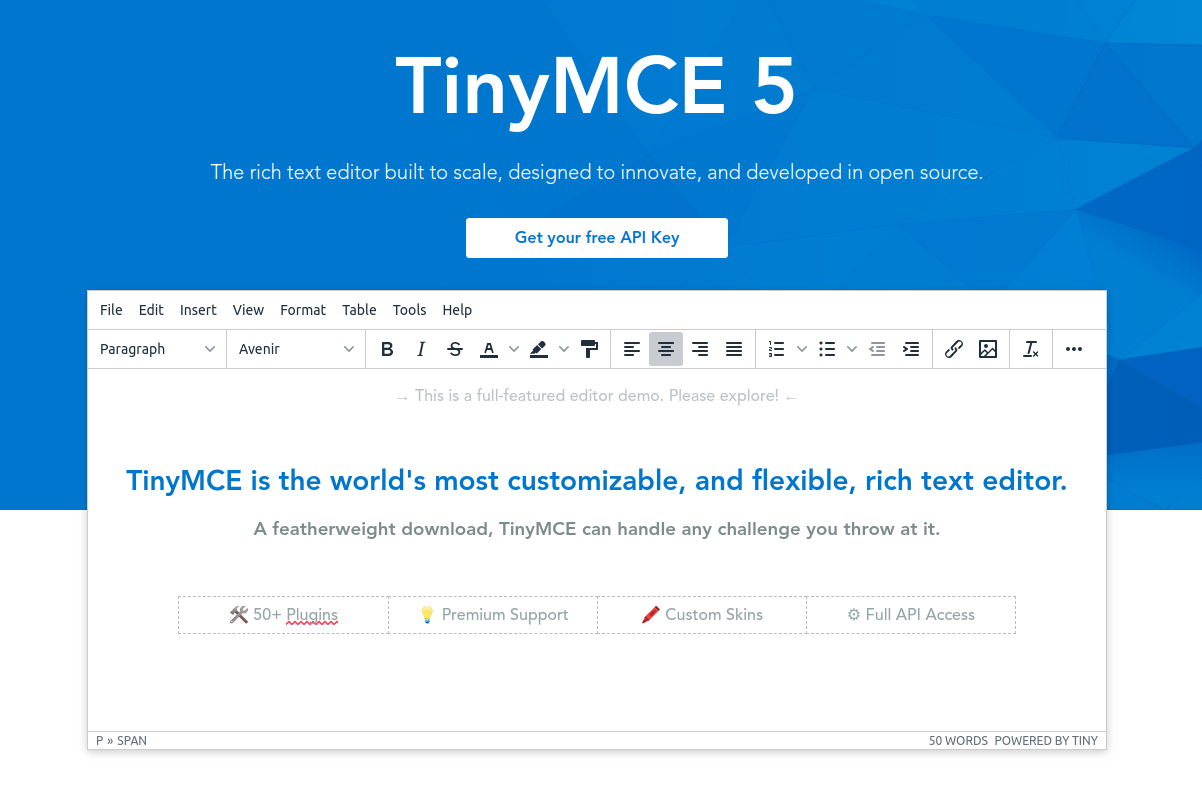Screen dimensions: 1202x788
Task: Open the Tools menu
Action: [x=409, y=310]
